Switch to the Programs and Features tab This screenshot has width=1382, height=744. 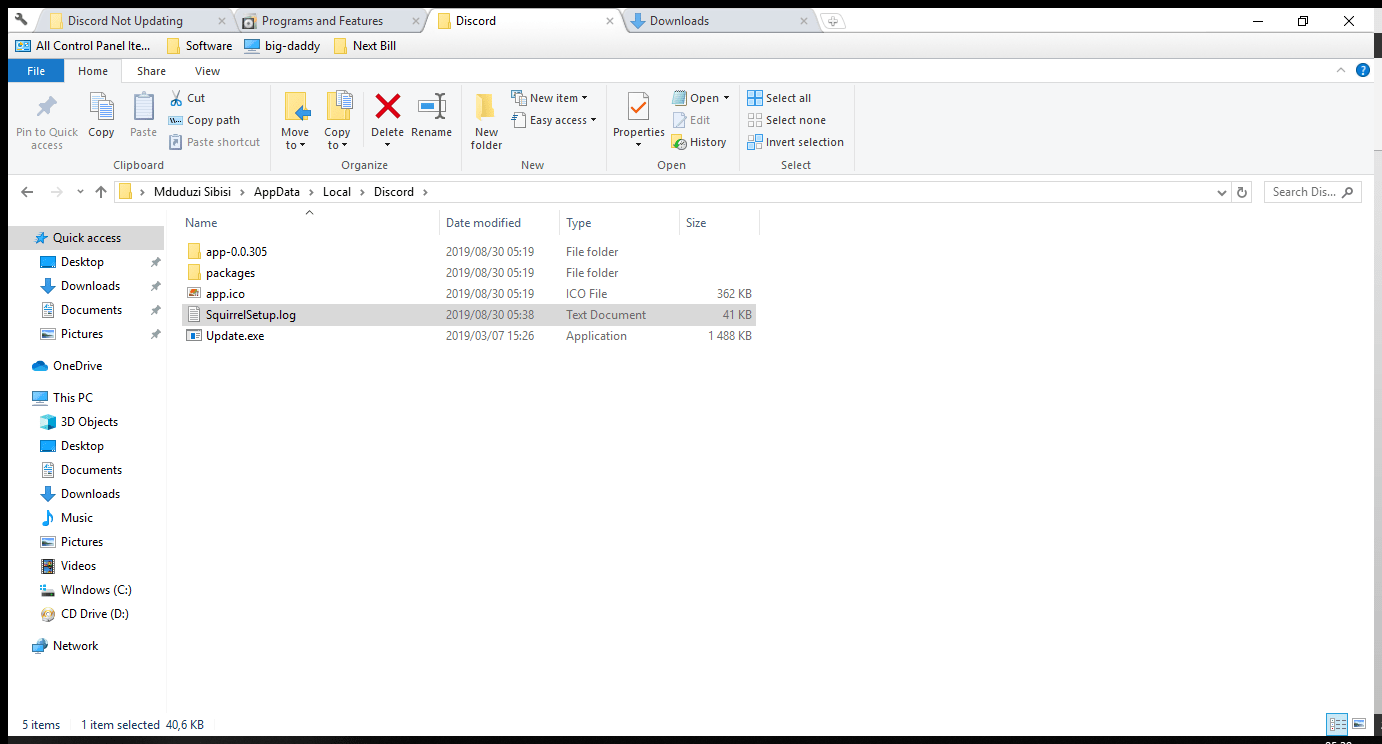[x=322, y=21]
